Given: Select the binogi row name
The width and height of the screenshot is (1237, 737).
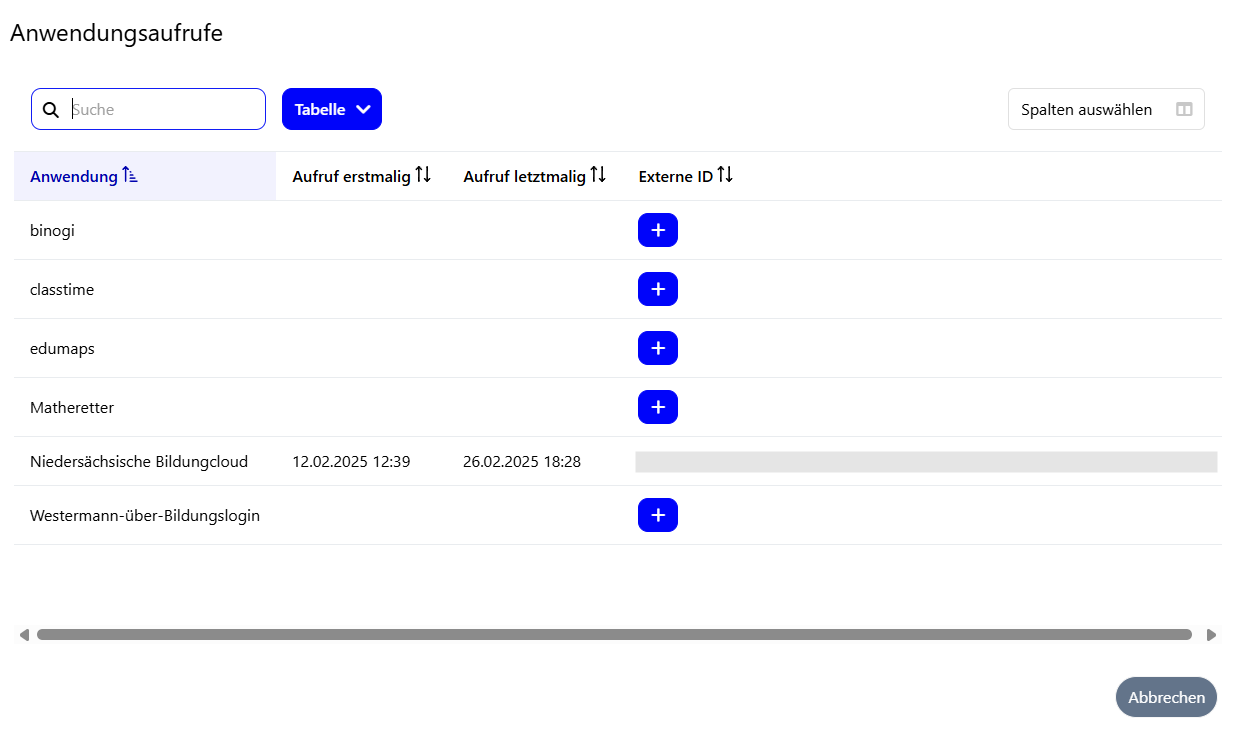Looking at the screenshot, I should 52,230.
